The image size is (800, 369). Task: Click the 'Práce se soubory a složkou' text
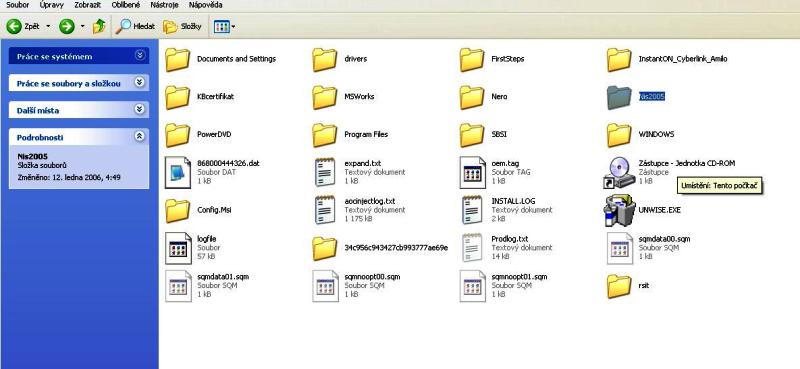69,84
